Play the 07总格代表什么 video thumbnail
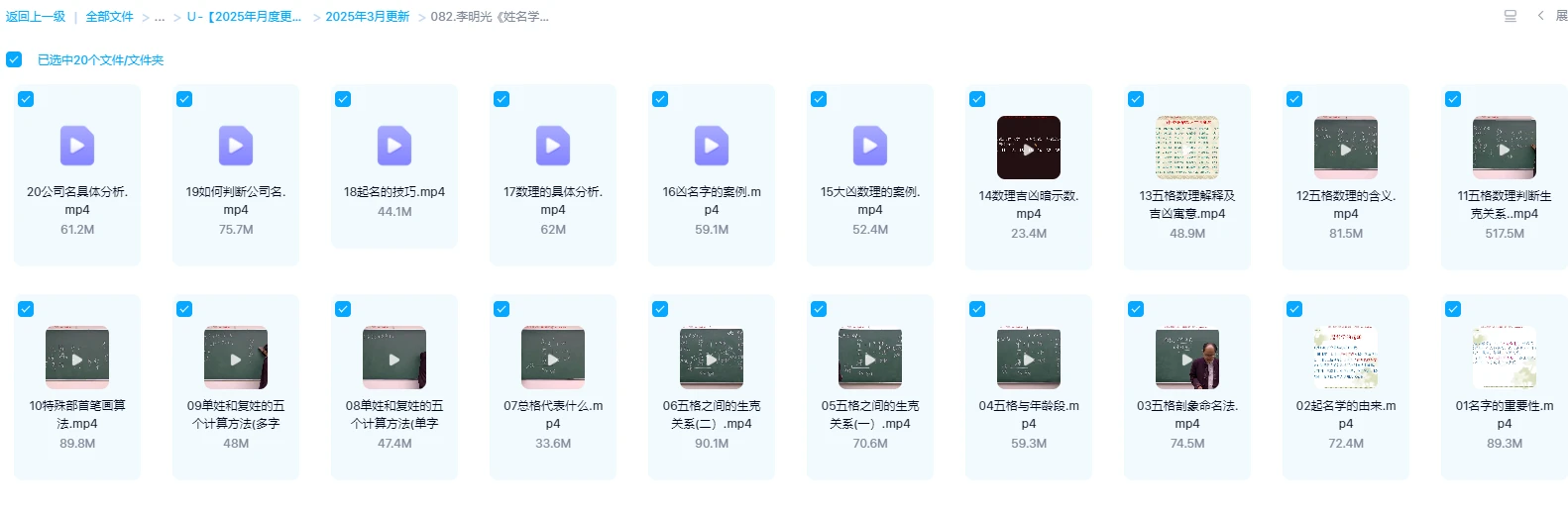Screen dimensions: 1568x515 [553, 358]
